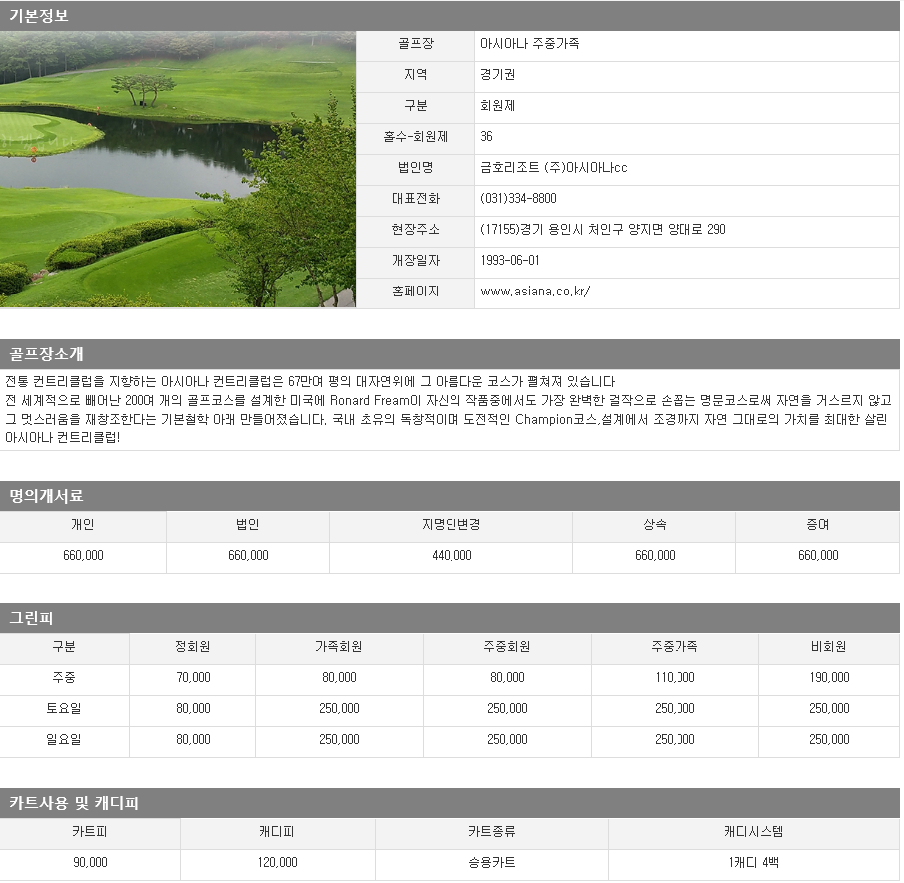
Task: Click the 토요일 row label
Action: click(64, 709)
